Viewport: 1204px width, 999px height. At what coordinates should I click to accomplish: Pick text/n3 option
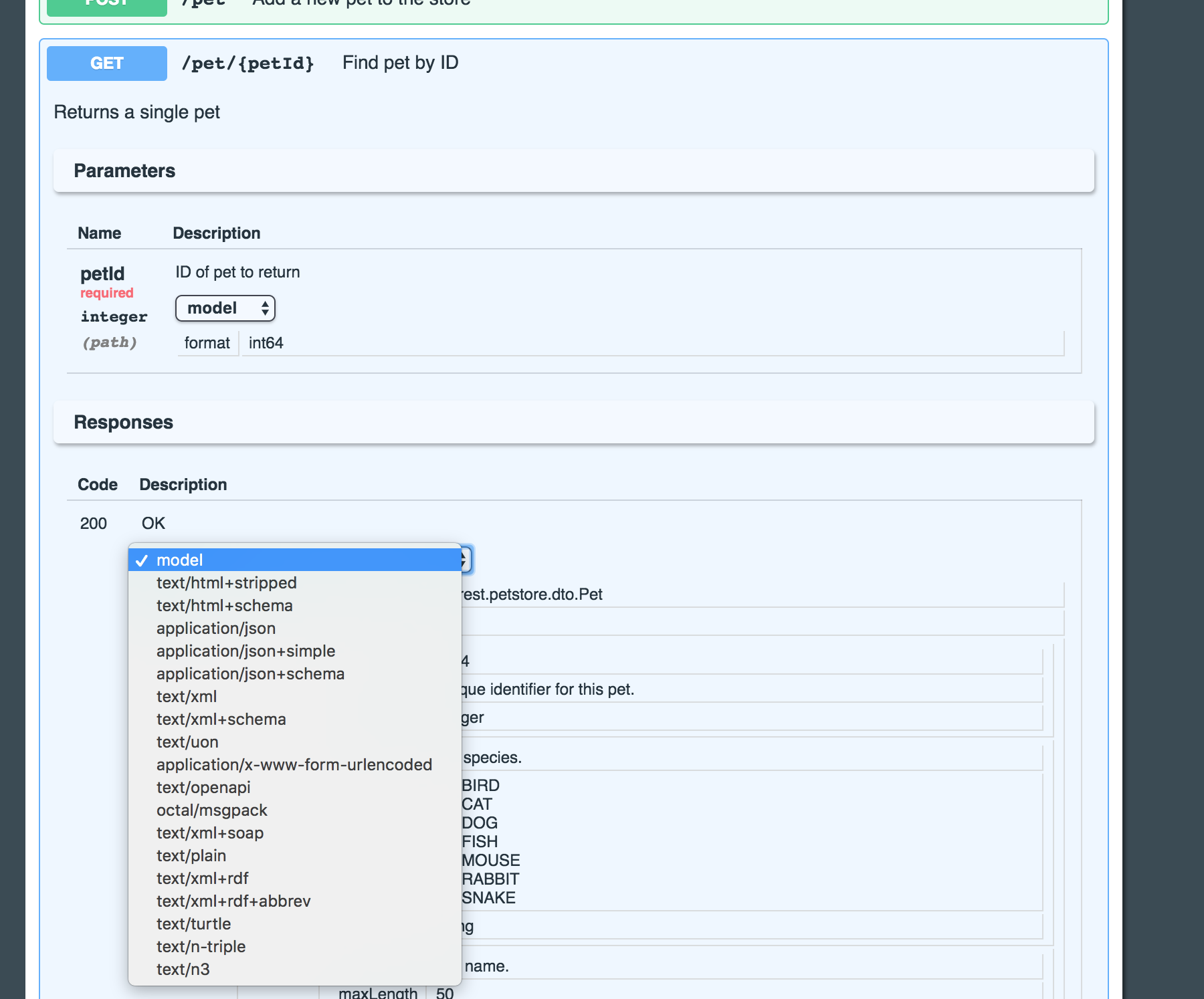pyautogui.click(x=183, y=970)
